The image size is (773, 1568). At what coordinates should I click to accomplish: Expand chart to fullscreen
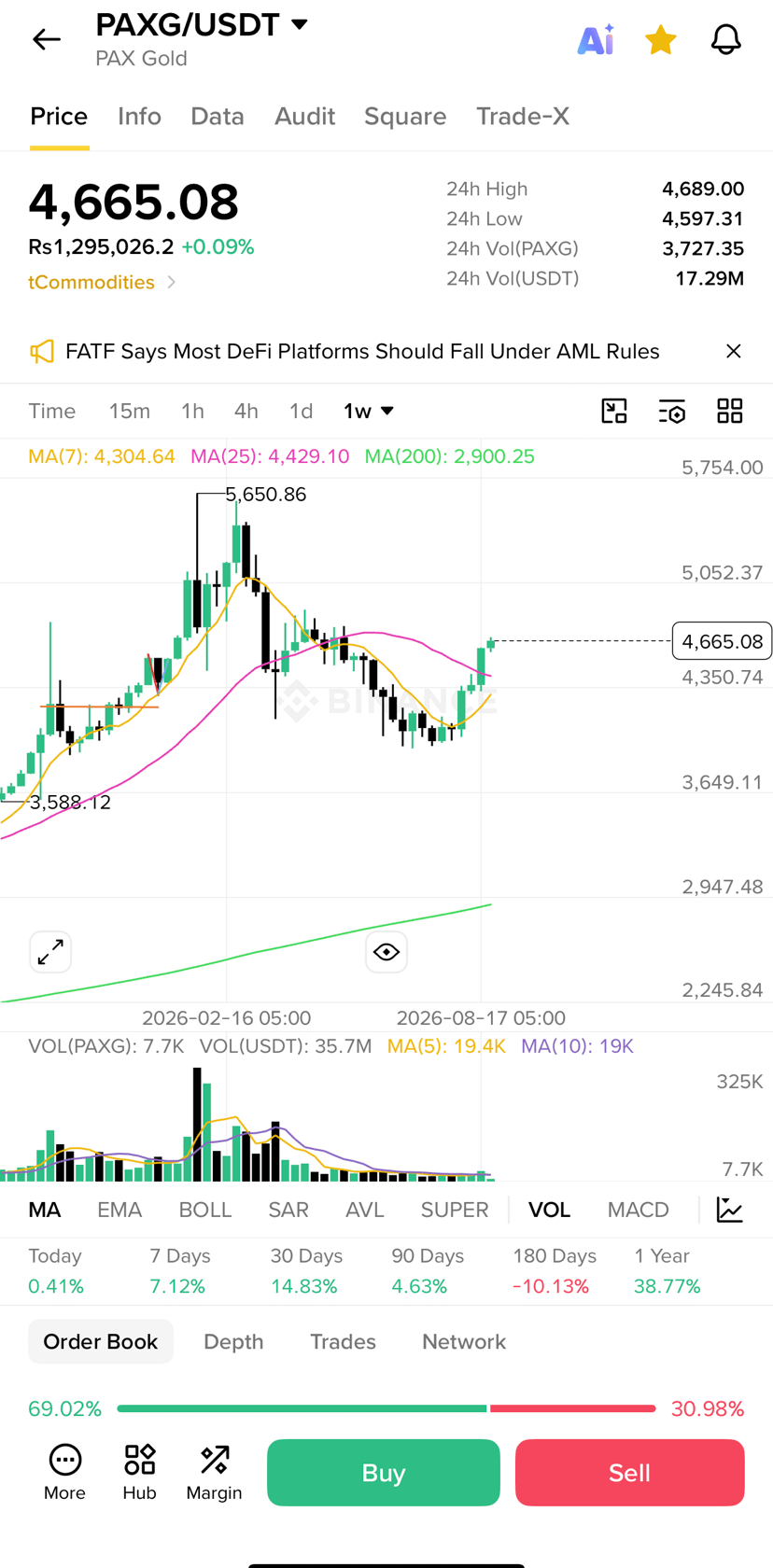[x=50, y=952]
